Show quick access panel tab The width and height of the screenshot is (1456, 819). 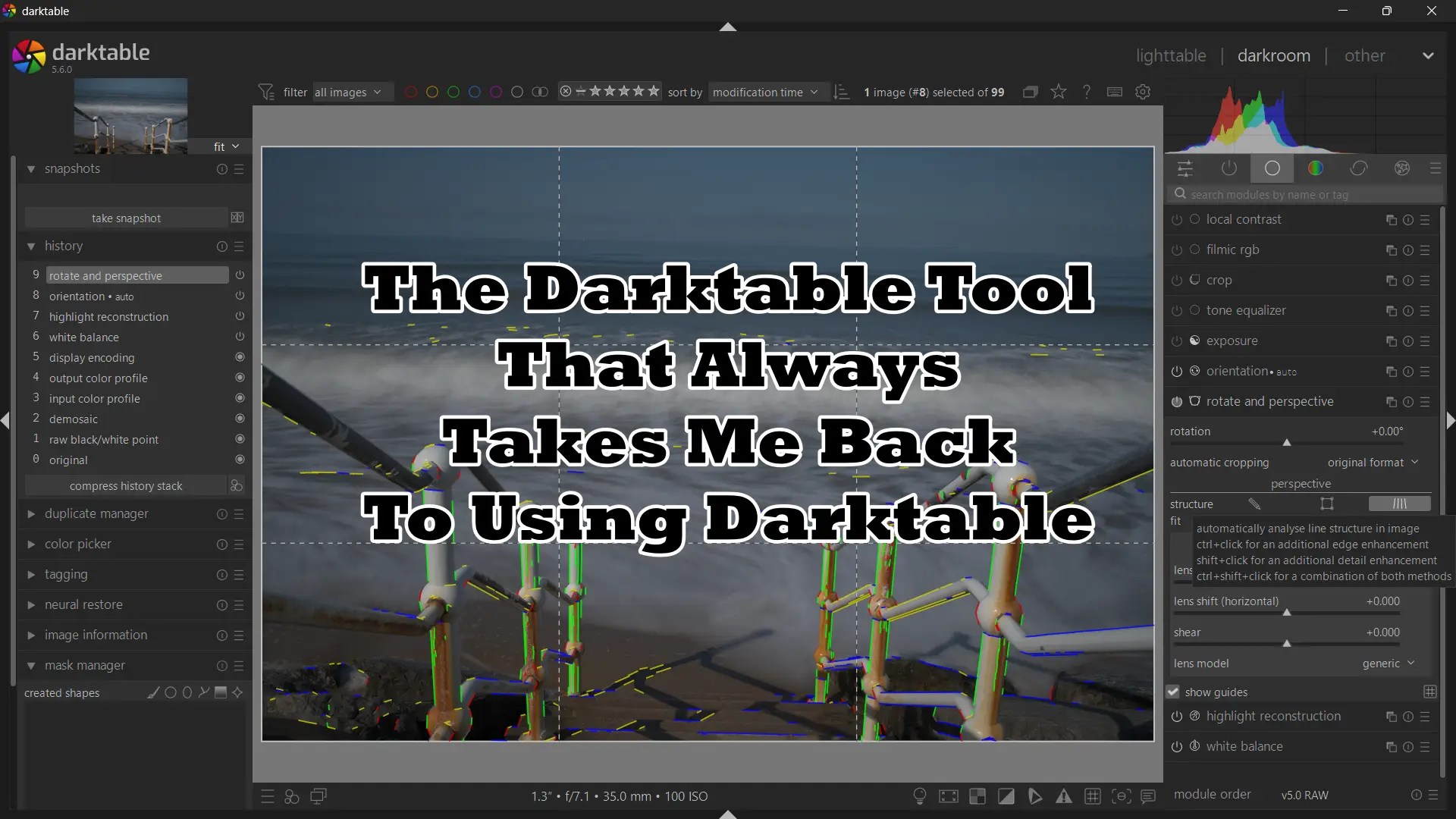coord(1185,168)
